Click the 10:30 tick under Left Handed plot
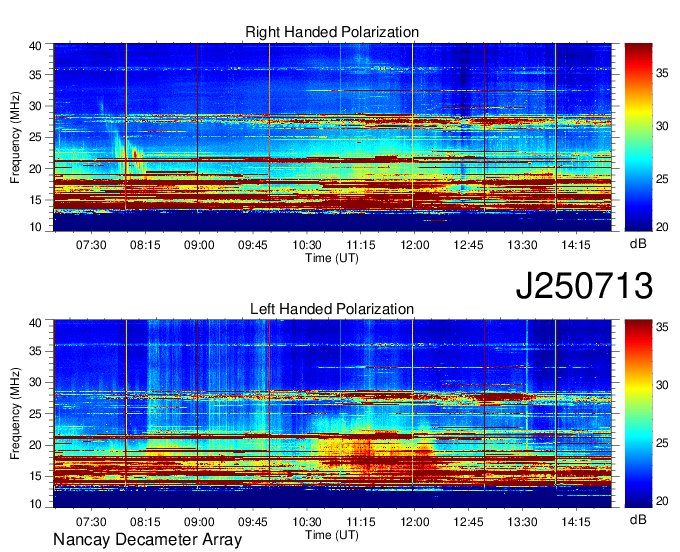Image resolution: width=680 pixels, height=552 pixels. coord(307,522)
